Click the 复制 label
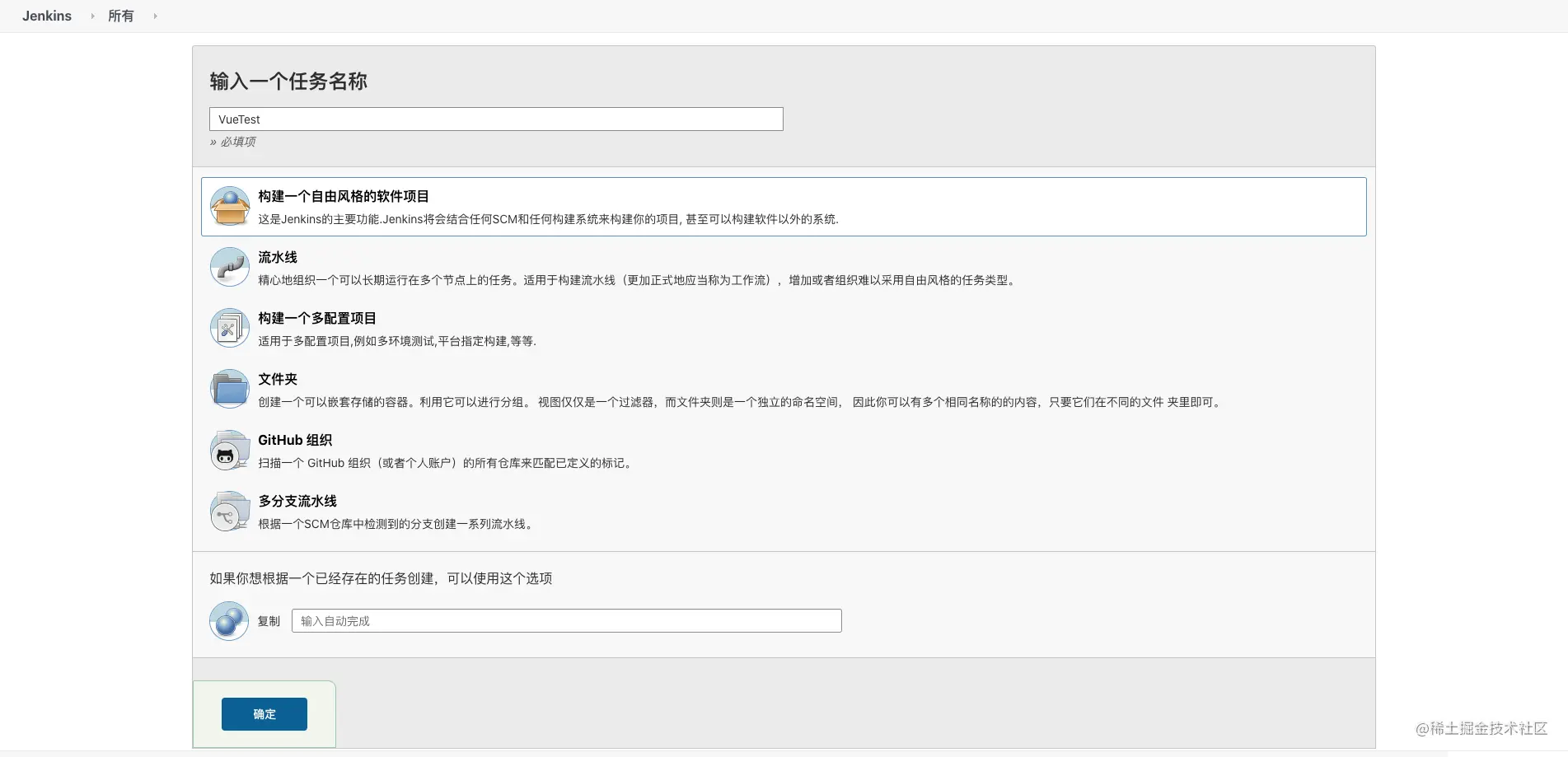Viewport: 1568px width, 757px height. pos(269,621)
